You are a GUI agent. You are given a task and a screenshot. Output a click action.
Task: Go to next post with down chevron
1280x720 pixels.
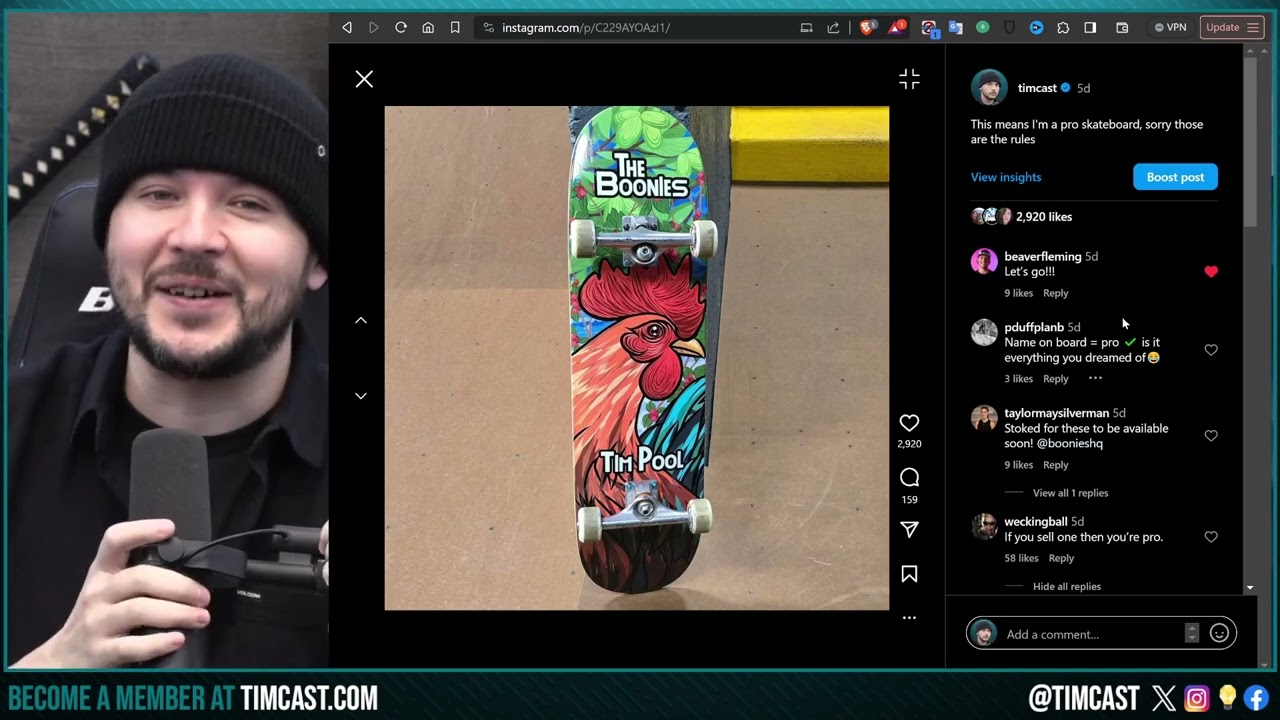click(361, 396)
